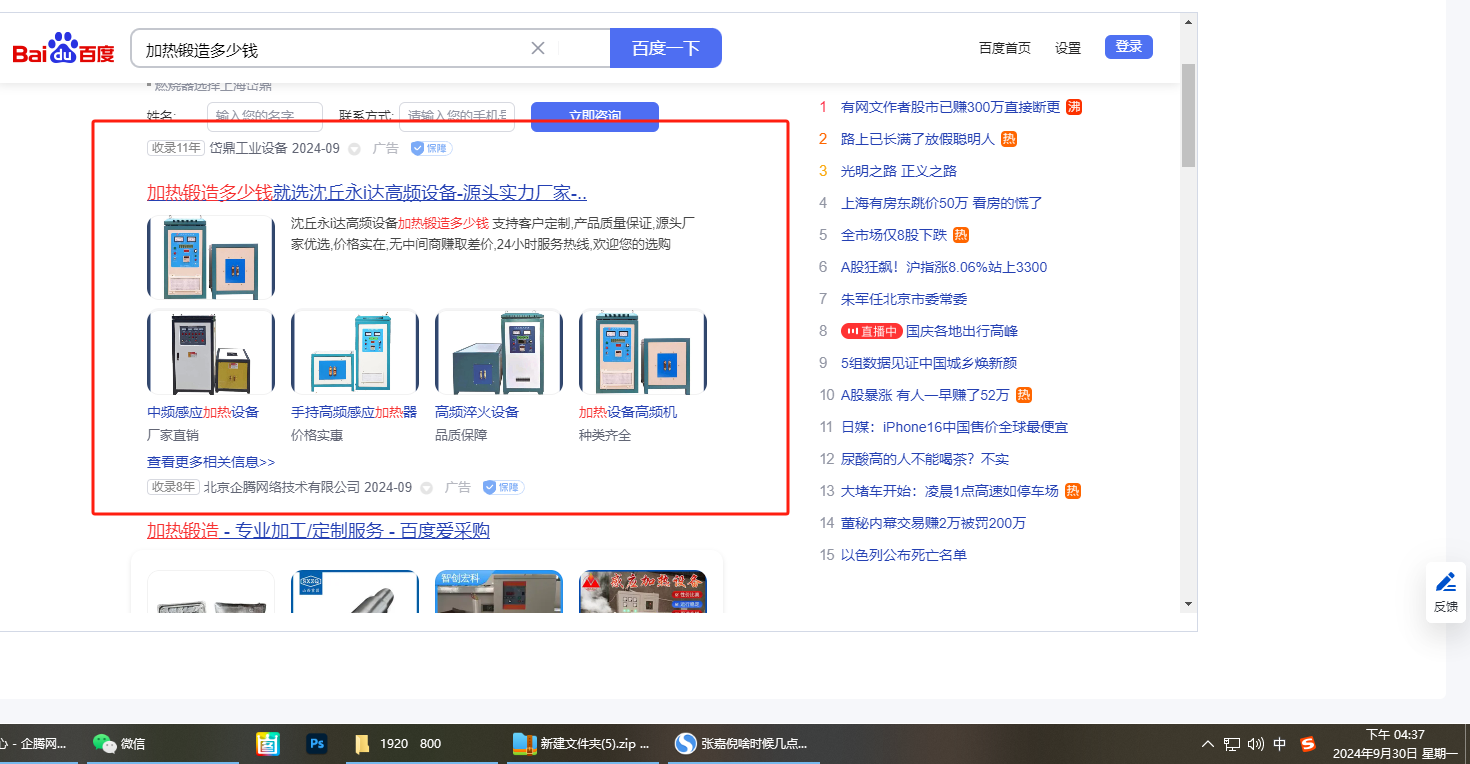Screen dimensions: 1470x764
Task: Click the Sogou input method tray icon
Action: (1308, 744)
